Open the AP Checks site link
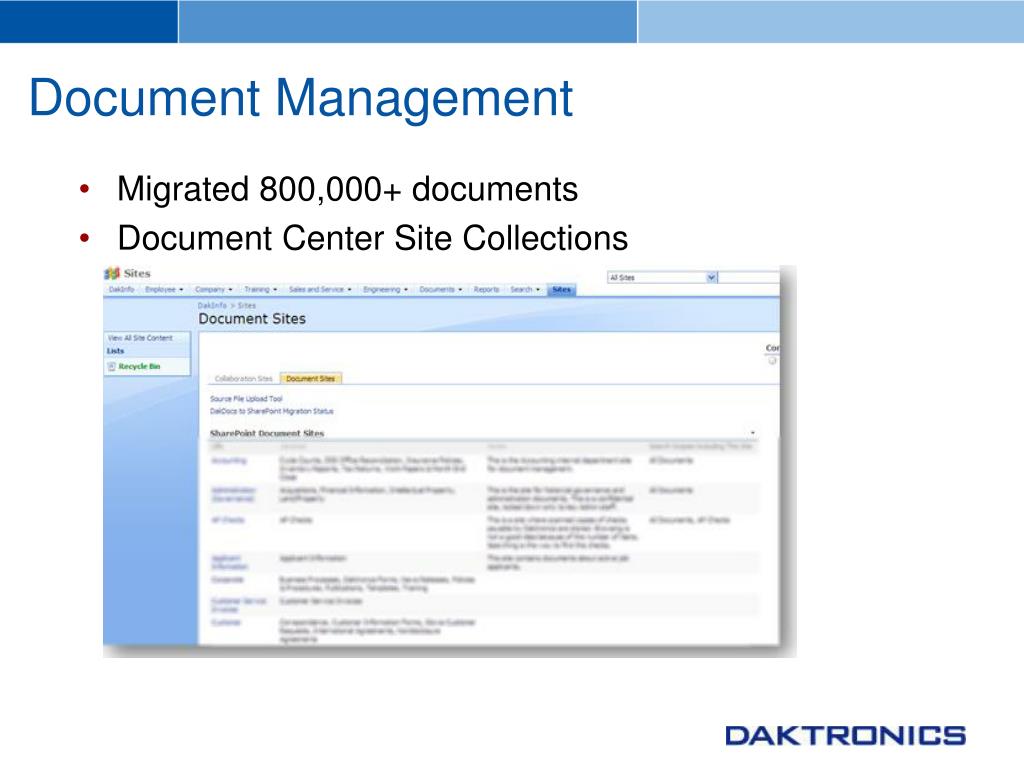Image resolution: width=1024 pixels, height=768 pixels. (227, 520)
